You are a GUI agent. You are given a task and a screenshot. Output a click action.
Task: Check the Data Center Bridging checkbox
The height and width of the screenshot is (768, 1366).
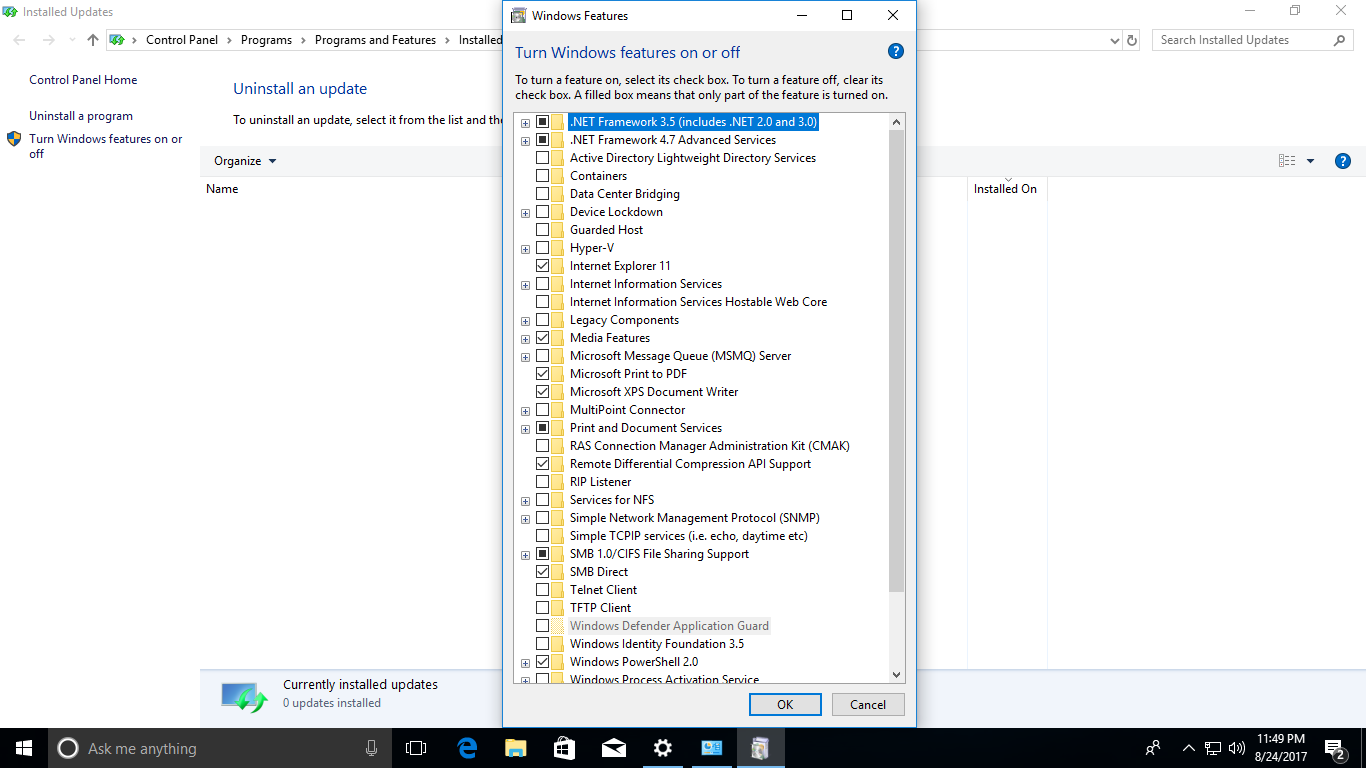pyautogui.click(x=543, y=194)
